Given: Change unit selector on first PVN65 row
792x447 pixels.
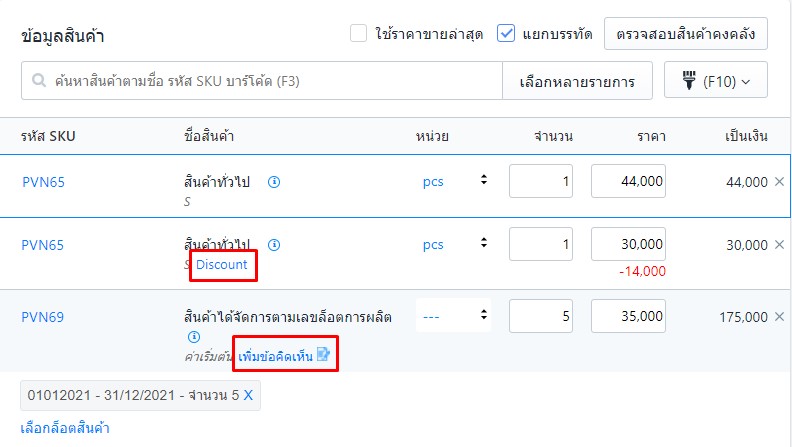Looking at the screenshot, I should coord(455,181).
